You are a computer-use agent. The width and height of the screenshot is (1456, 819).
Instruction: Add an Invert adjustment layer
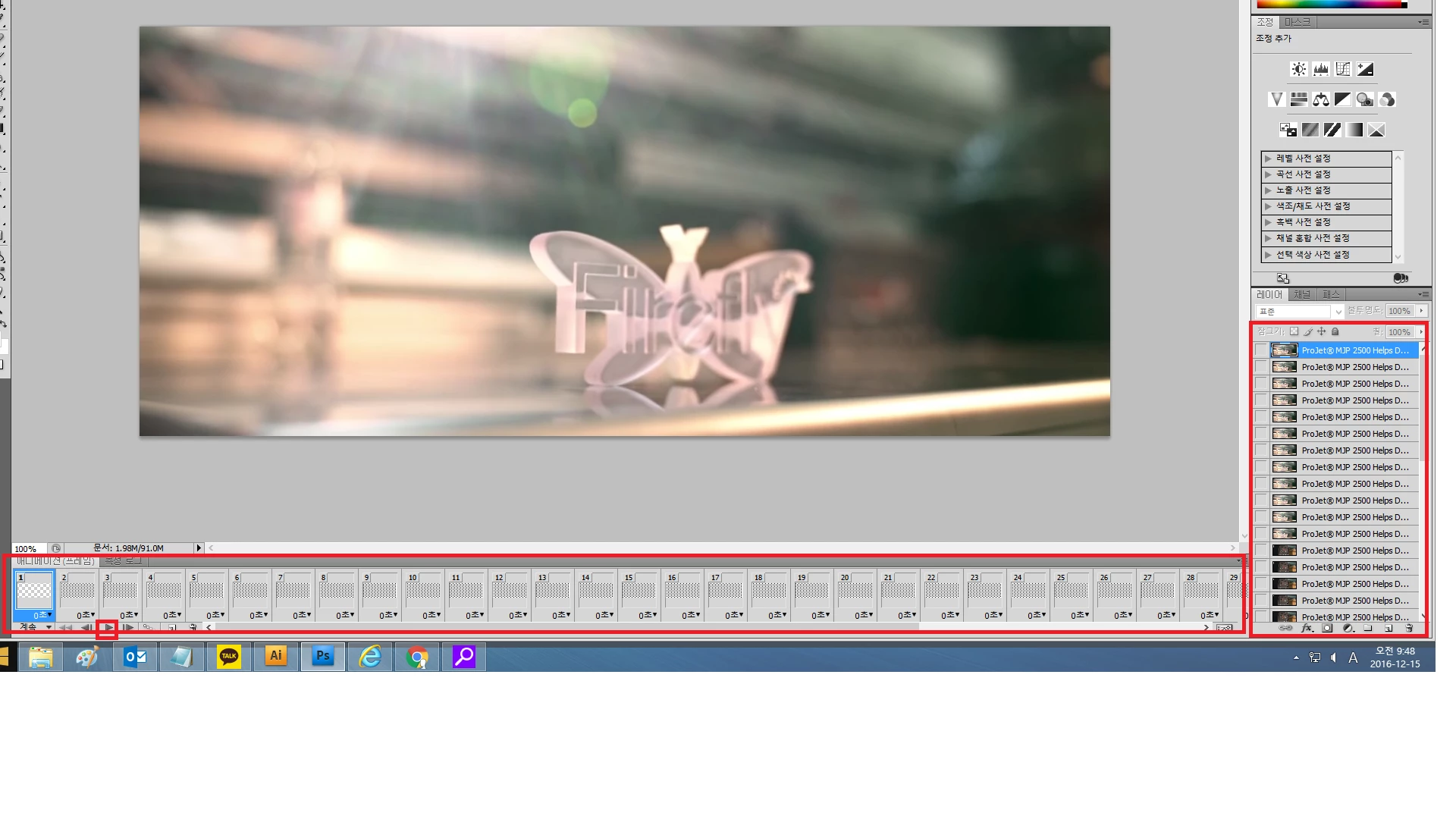click(x=1288, y=130)
